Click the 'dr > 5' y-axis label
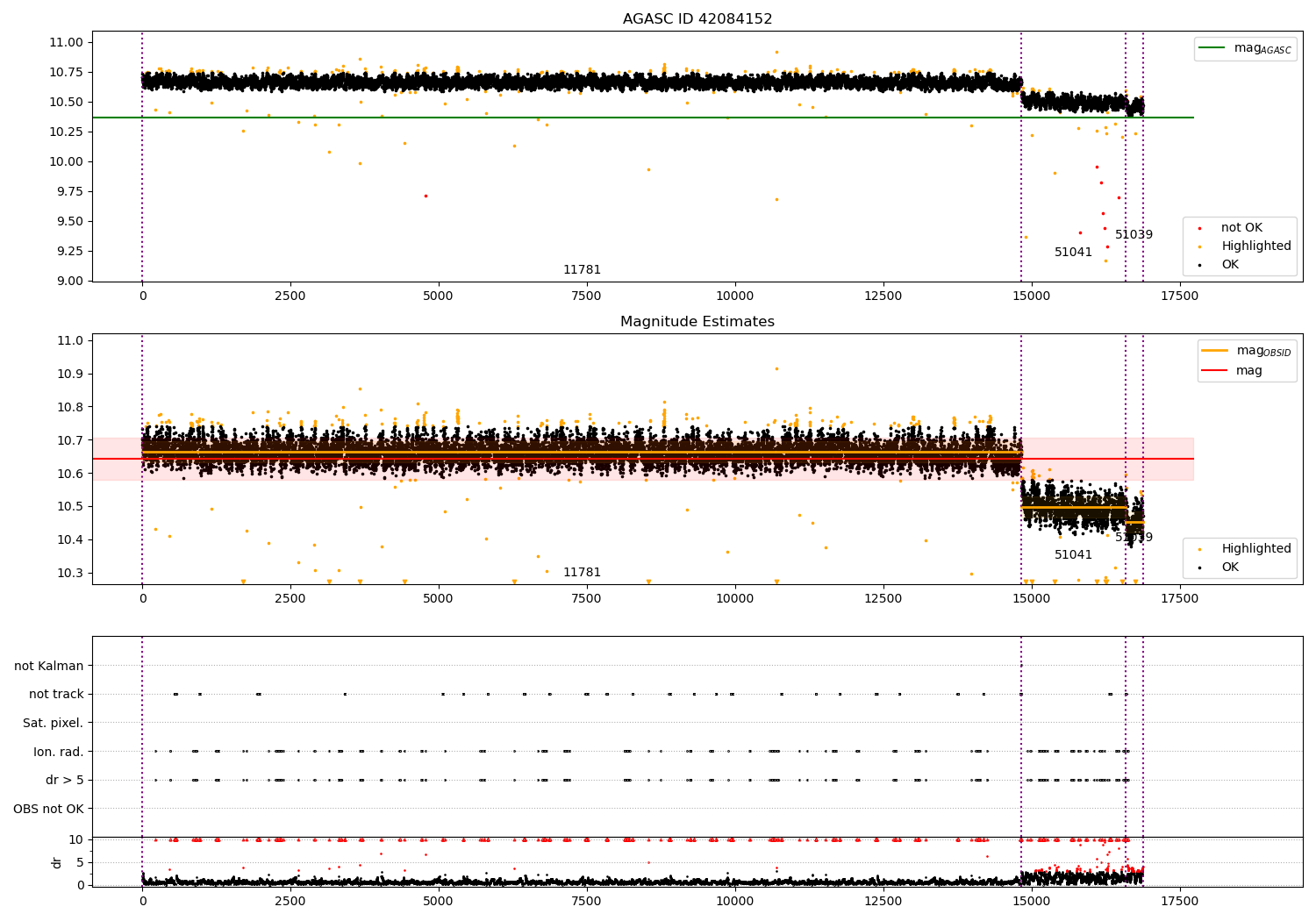 (64, 780)
